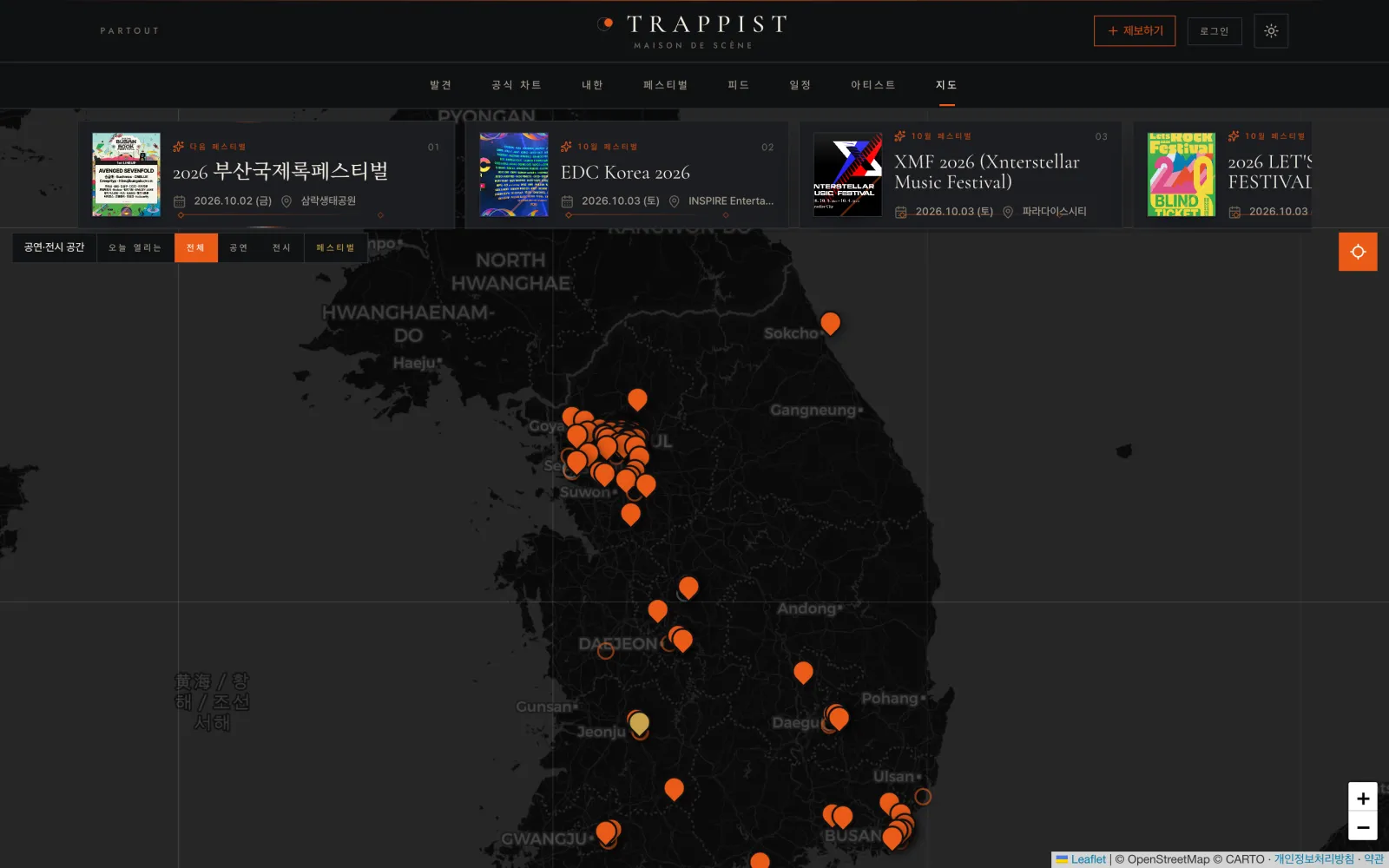The image size is (1389, 868).
Task: Toggle the light/dark theme sun icon
Action: pyautogui.click(x=1271, y=31)
